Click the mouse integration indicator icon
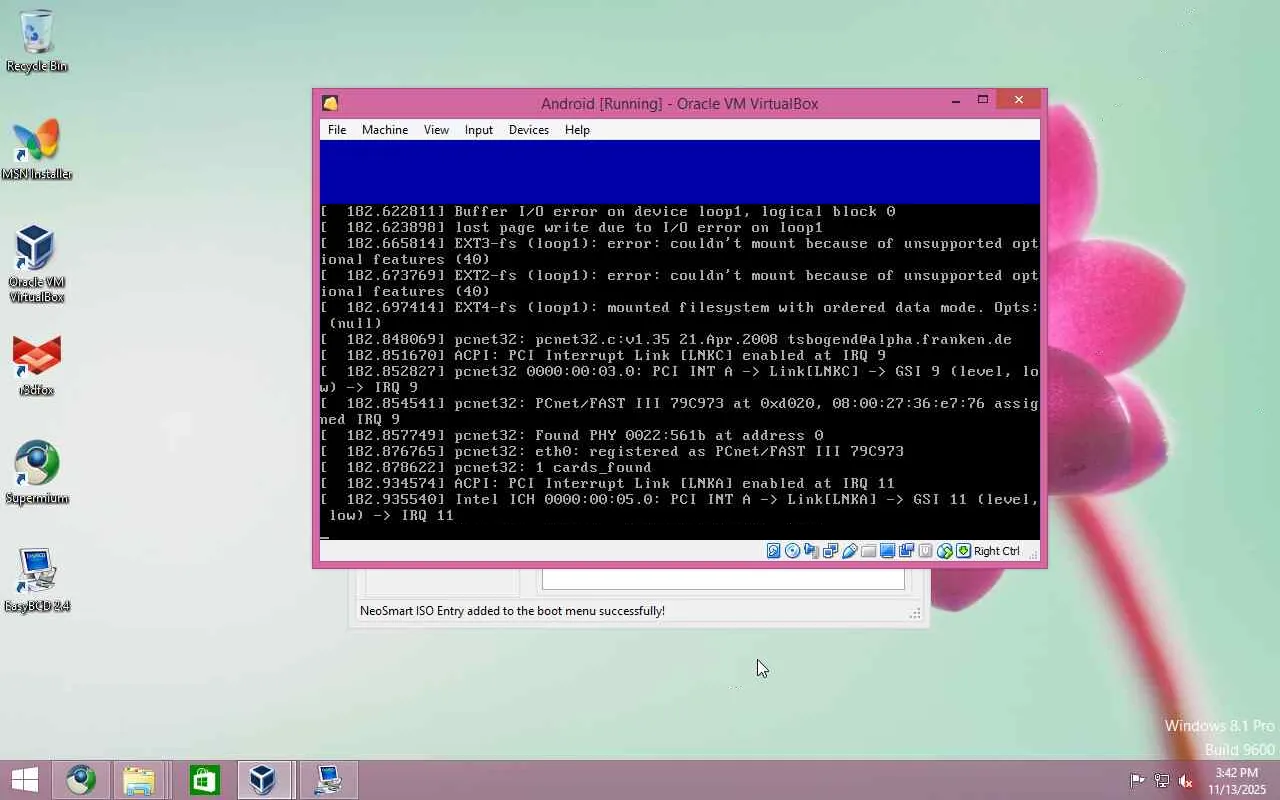Screen dimensions: 1280x800 (x=945, y=551)
